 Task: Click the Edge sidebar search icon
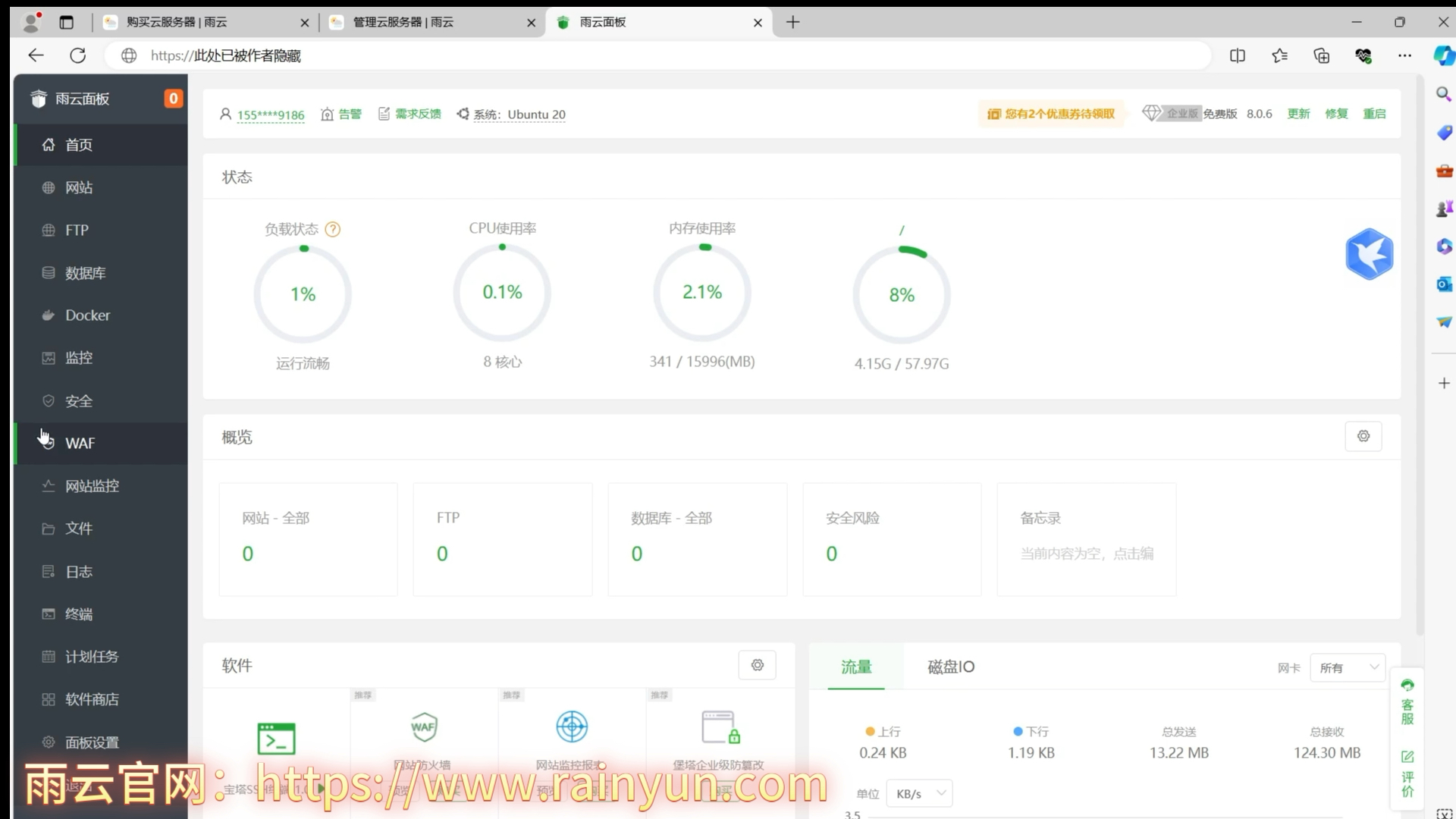1444,94
